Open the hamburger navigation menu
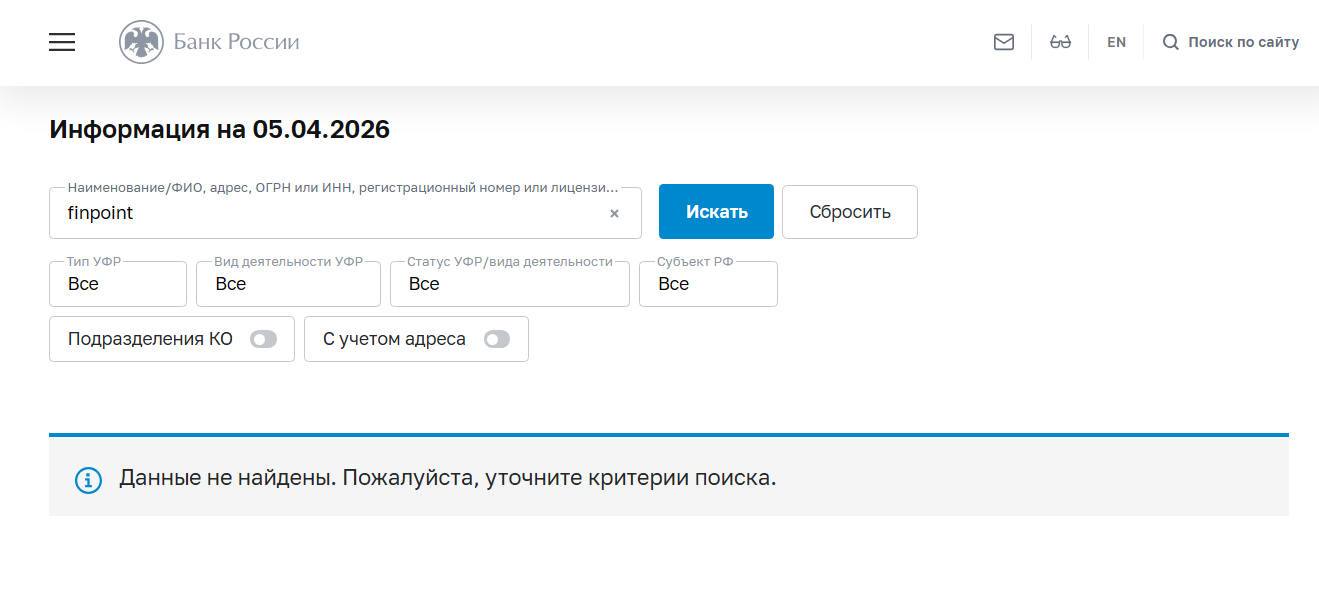Viewport: 1319px width, 589px height. [x=61, y=42]
